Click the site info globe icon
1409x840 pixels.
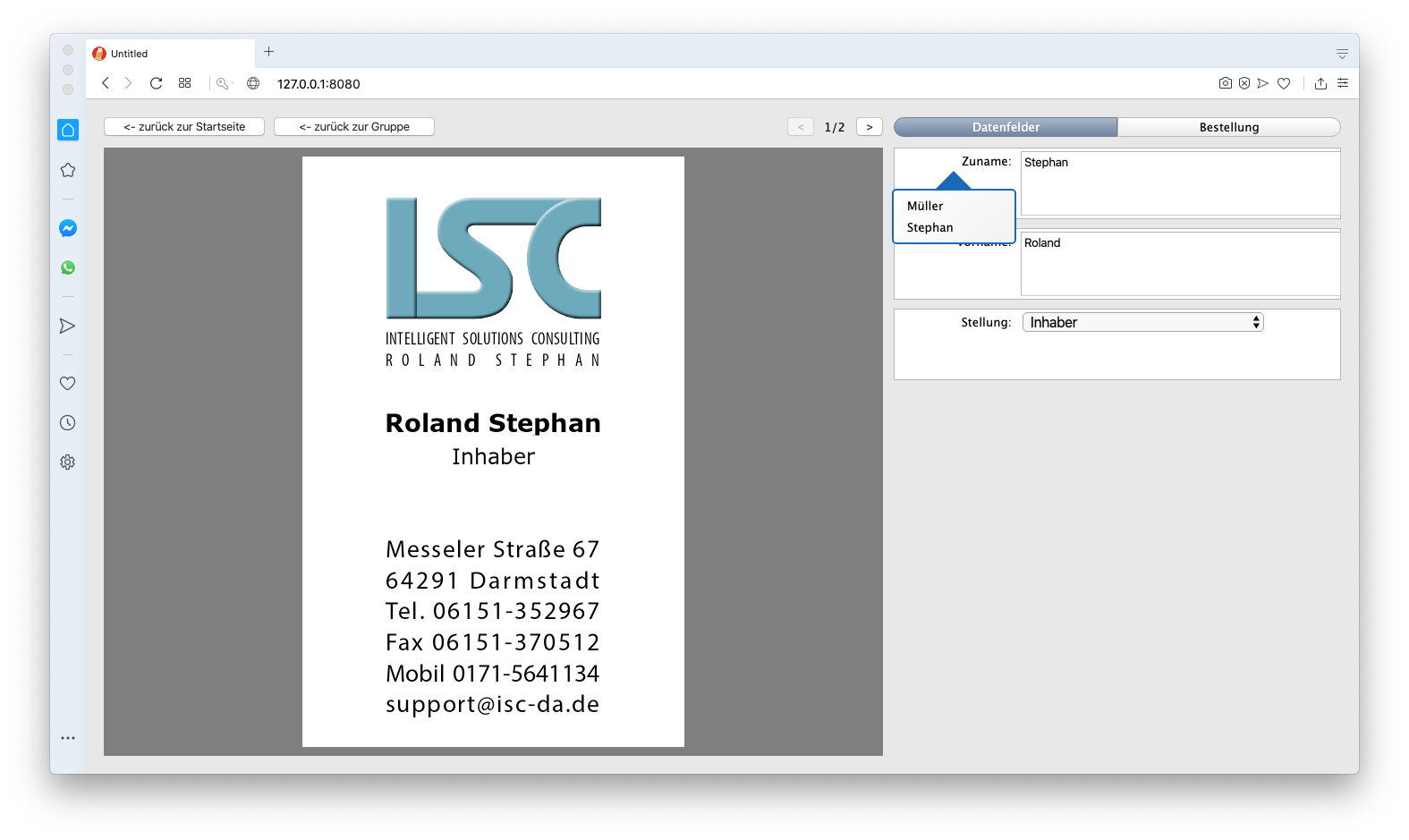253,83
